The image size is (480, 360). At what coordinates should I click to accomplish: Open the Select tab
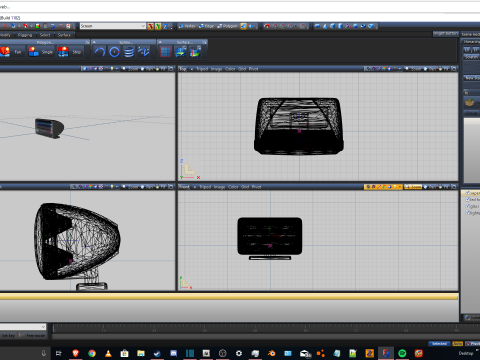click(45, 35)
